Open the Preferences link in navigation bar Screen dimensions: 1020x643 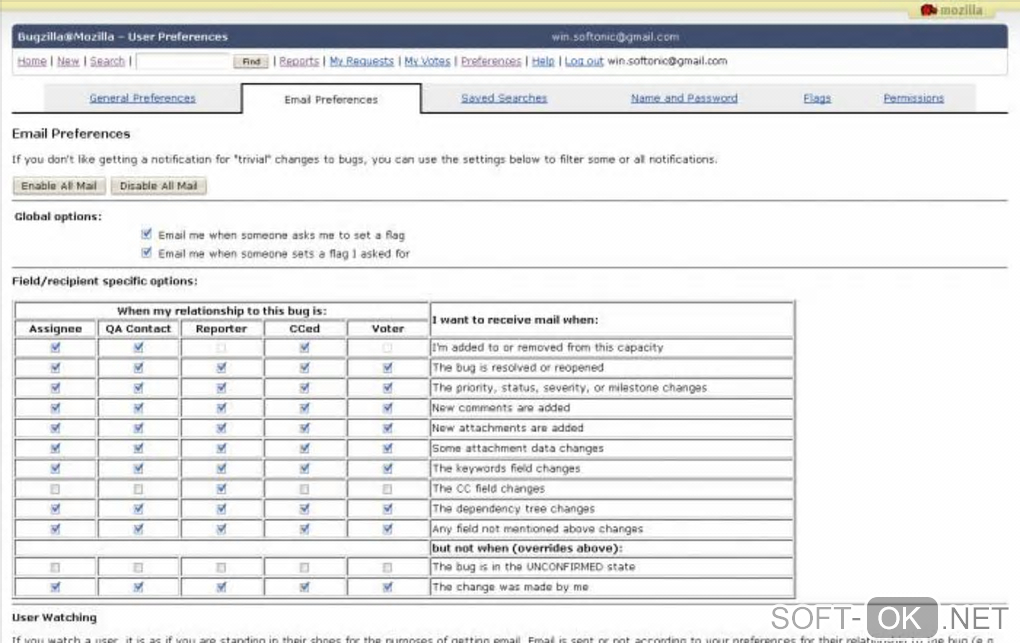coord(491,61)
